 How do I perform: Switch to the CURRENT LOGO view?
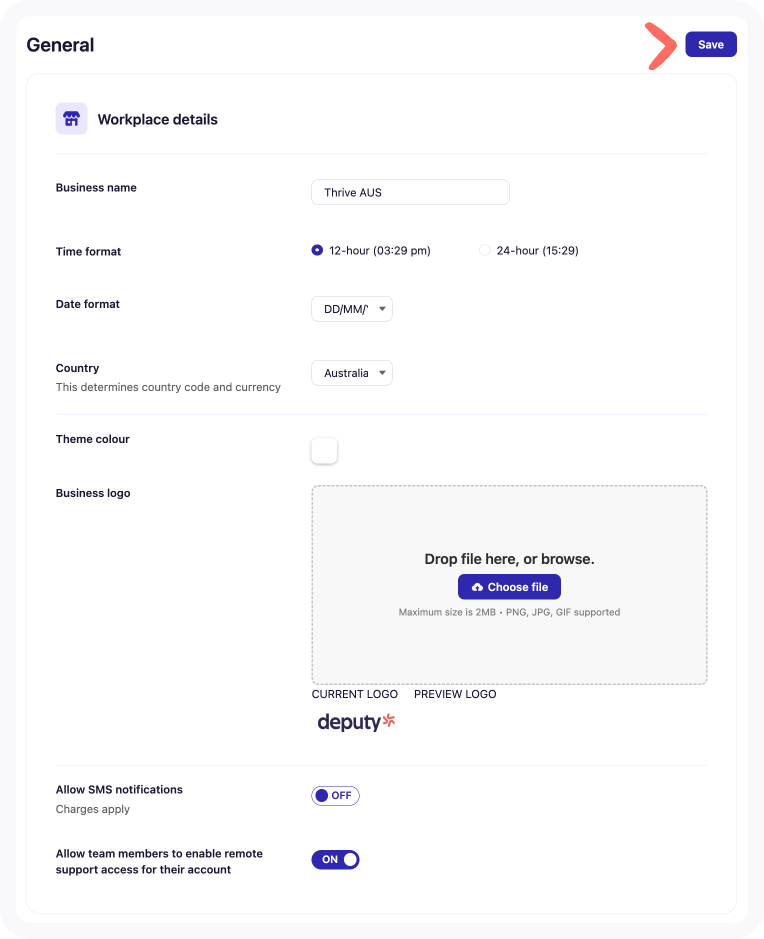[354, 694]
